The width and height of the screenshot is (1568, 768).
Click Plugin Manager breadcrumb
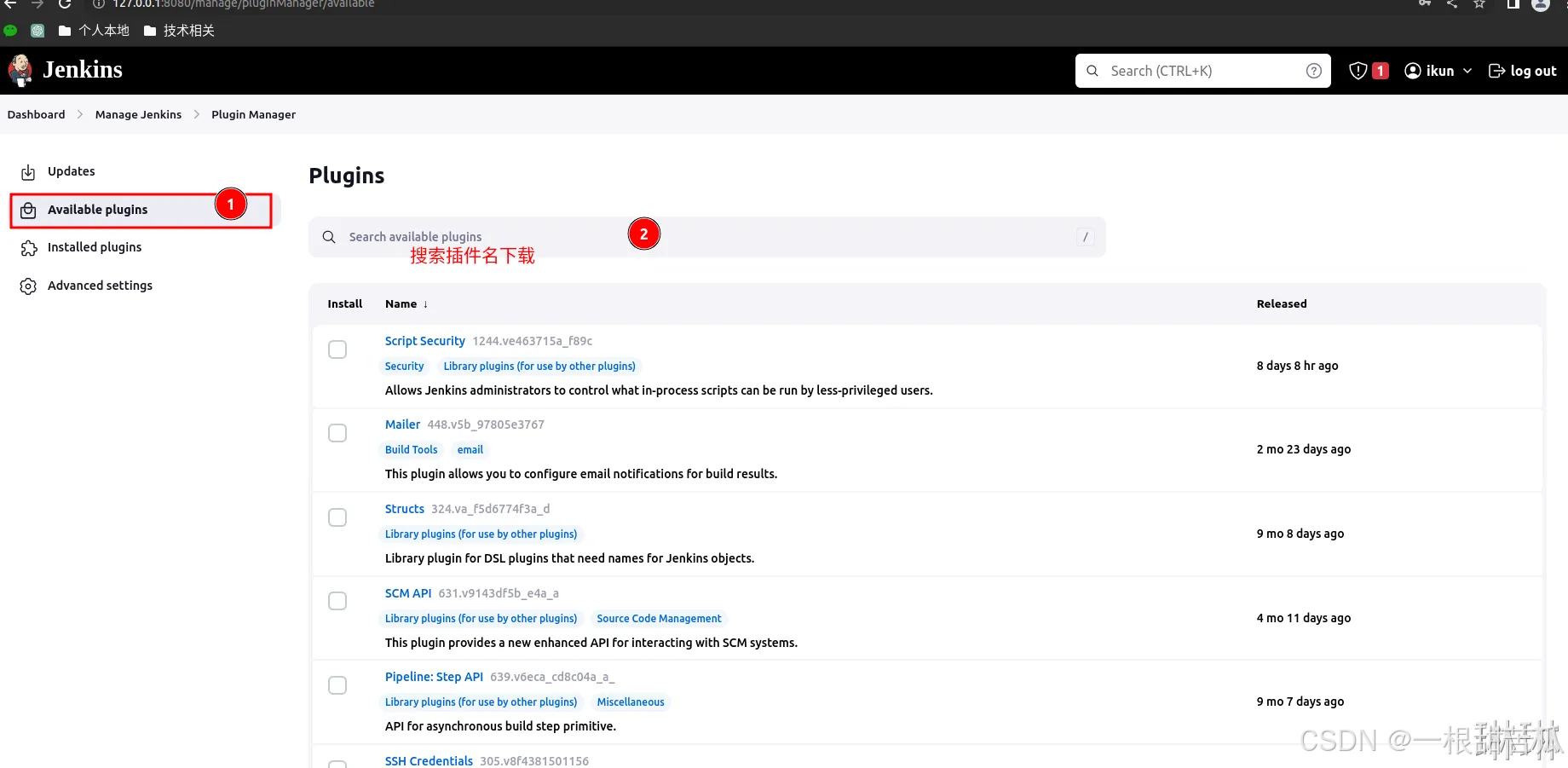(x=253, y=114)
